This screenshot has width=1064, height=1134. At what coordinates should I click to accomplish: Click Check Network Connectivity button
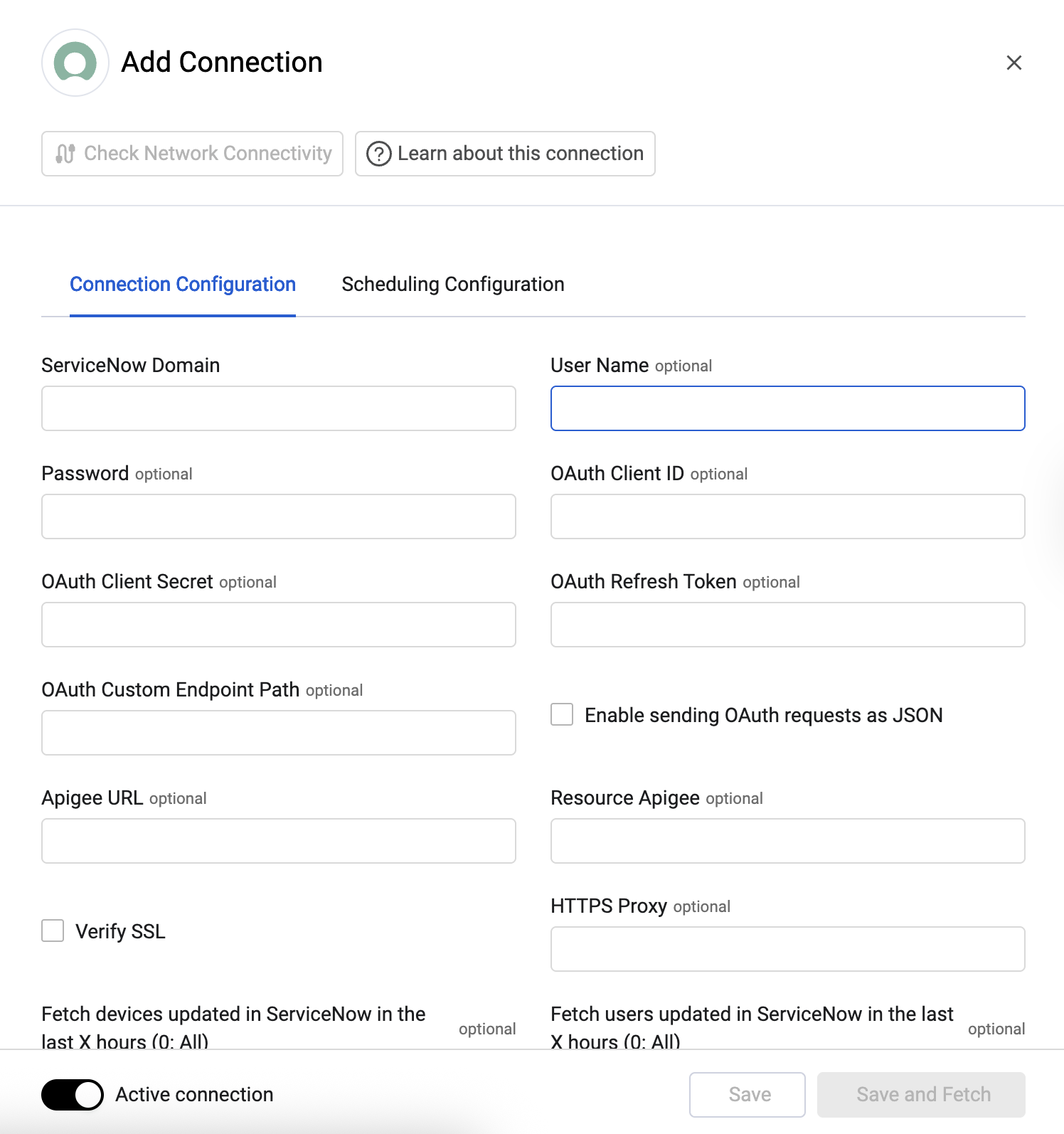tap(193, 154)
